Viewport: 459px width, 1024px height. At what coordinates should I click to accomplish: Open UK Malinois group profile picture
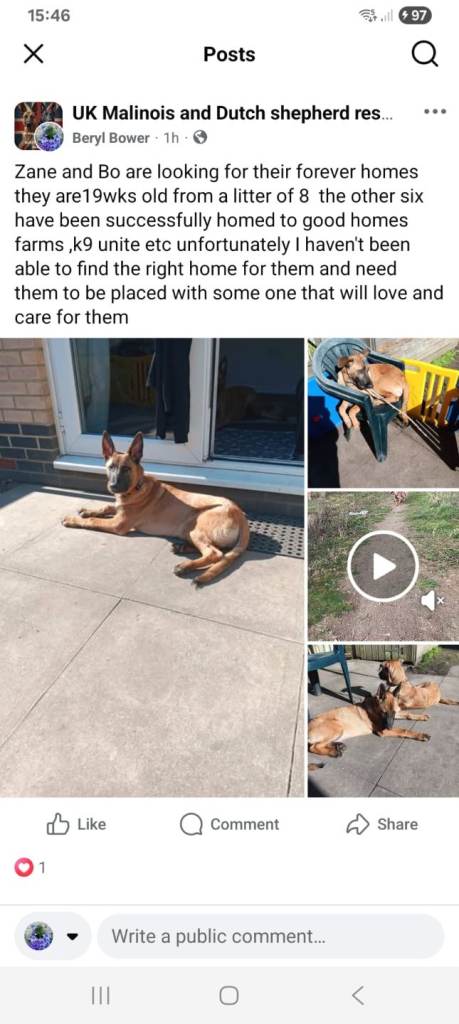pyautogui.click(x=39, y=125)
